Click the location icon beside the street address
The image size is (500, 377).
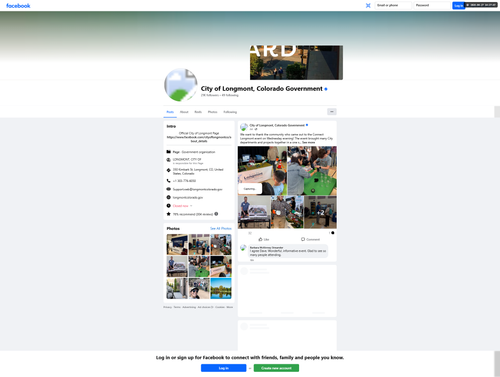(x=168, y=170)
